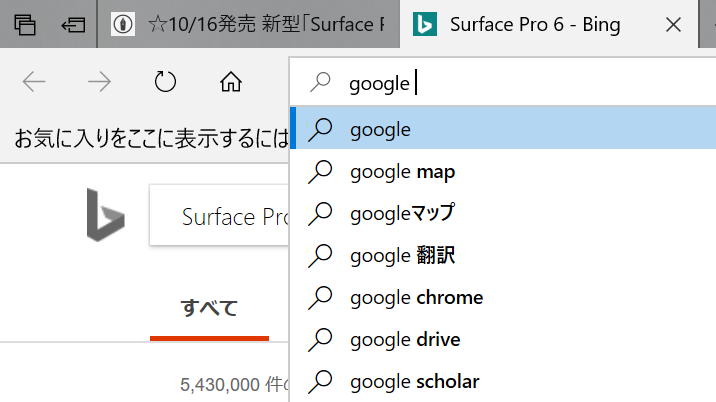Choose the google 翻訳 suggestion
Viewport: 716px width, 402px height.
(x=503, y=255)
